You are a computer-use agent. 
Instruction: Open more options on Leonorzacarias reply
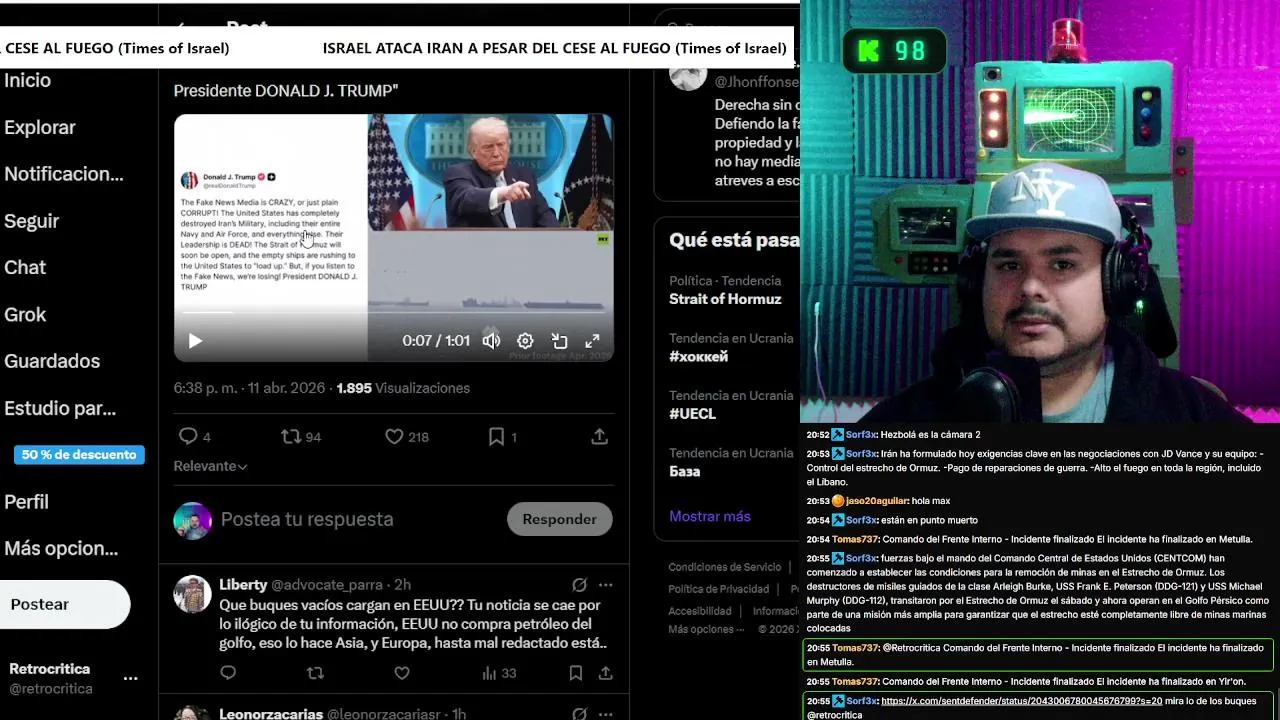click(x=605, y=714)
